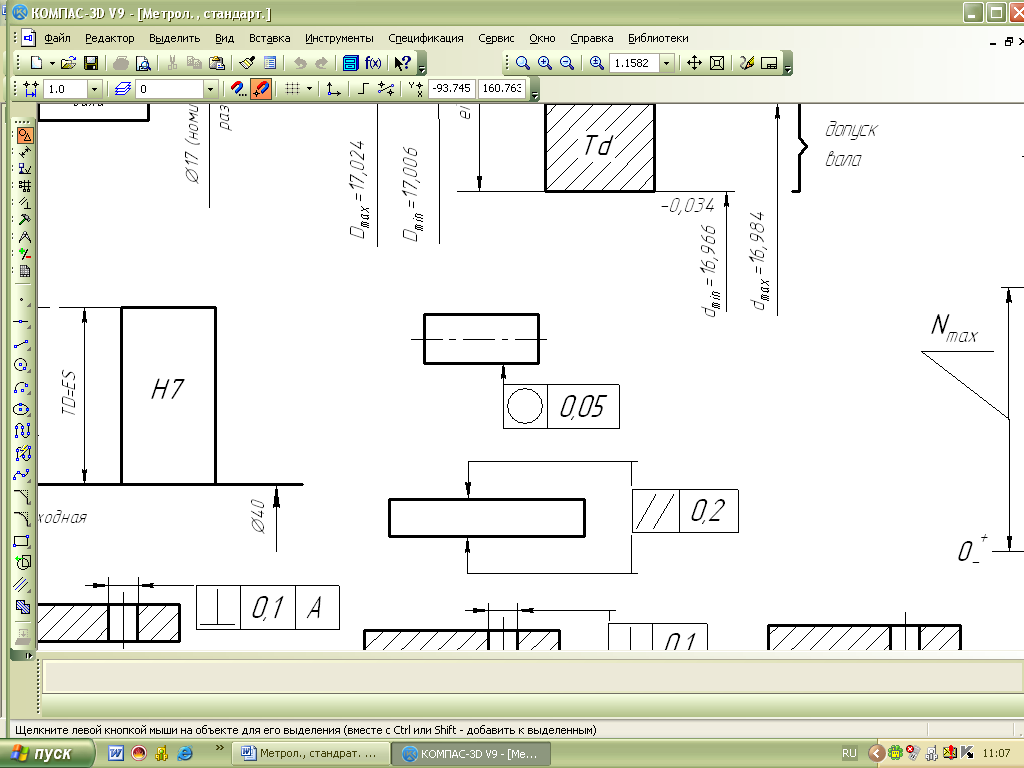Open the current layer 0 dropdown
Image resolution: width=1024 pixels, height=768 pixels.
click(x=210, y=89)
